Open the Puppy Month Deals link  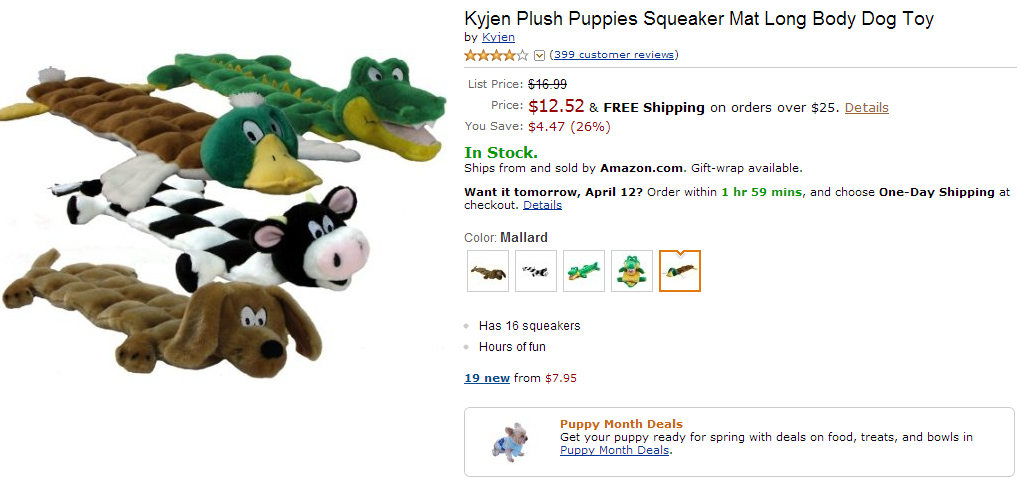(x=614, y=450)
